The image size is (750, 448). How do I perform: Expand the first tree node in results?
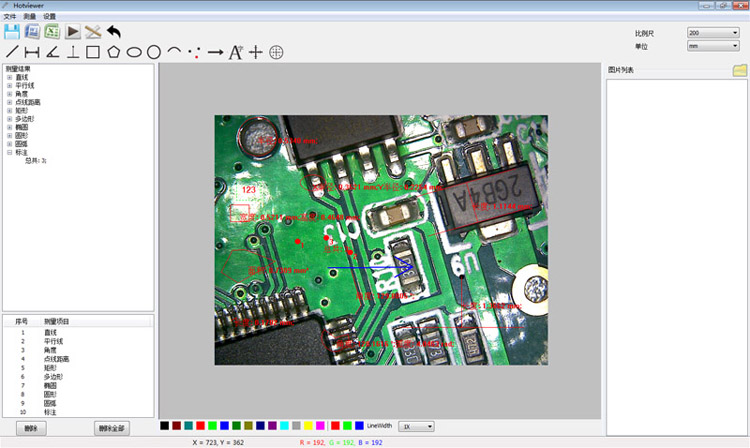tap(10, 77)
